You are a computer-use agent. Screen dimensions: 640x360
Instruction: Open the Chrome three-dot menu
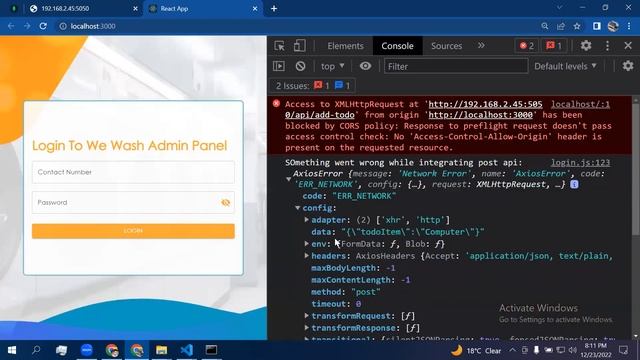pyautogui.click(x=629, y=26)
